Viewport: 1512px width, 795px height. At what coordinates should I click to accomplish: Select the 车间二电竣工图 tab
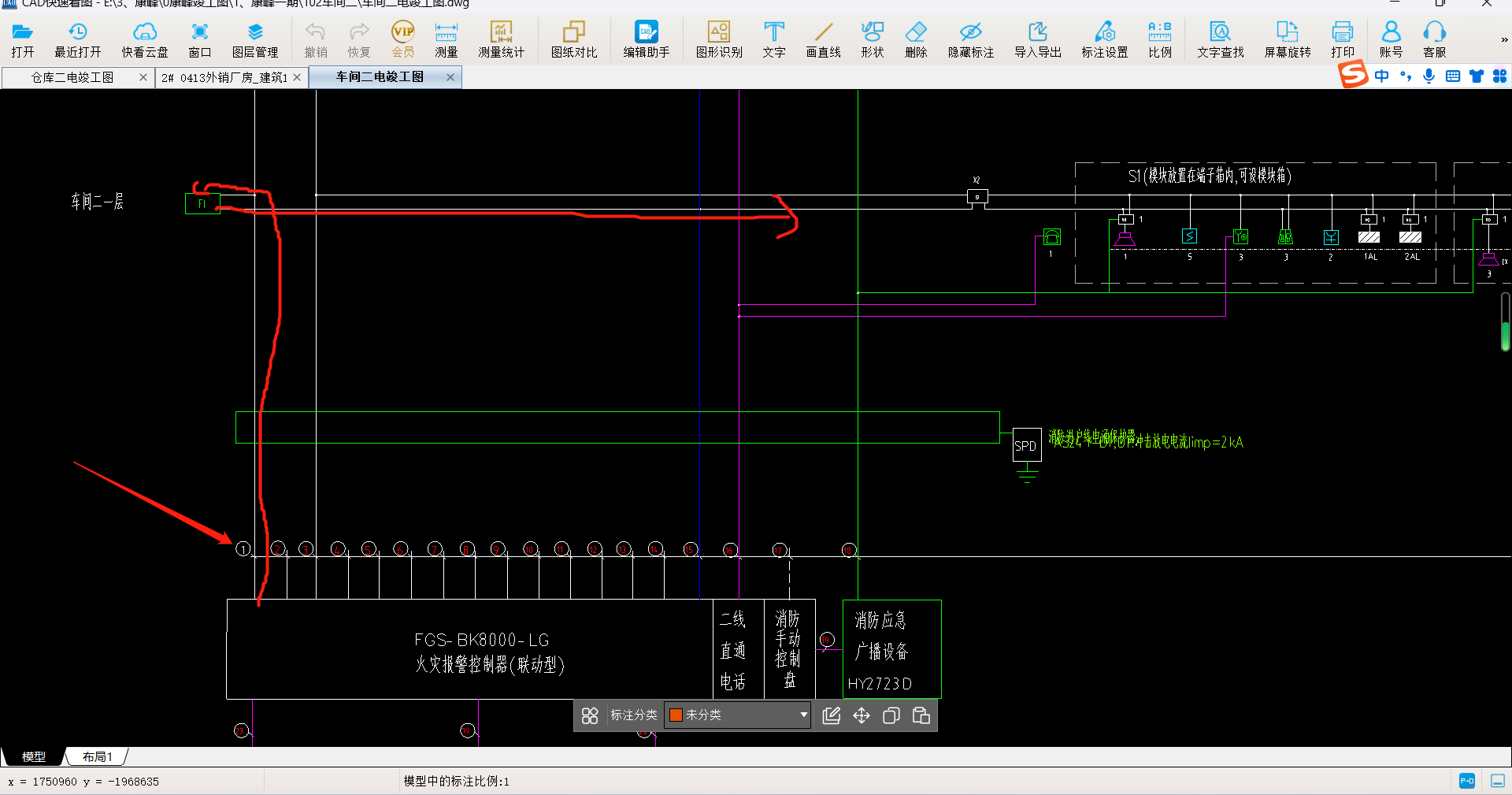[380, 77]
